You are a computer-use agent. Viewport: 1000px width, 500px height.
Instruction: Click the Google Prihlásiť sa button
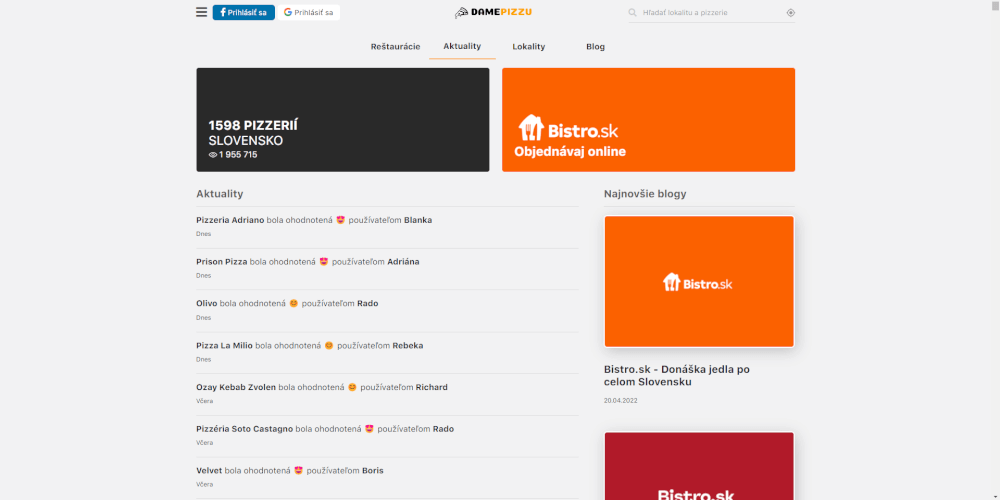[309, 13]
